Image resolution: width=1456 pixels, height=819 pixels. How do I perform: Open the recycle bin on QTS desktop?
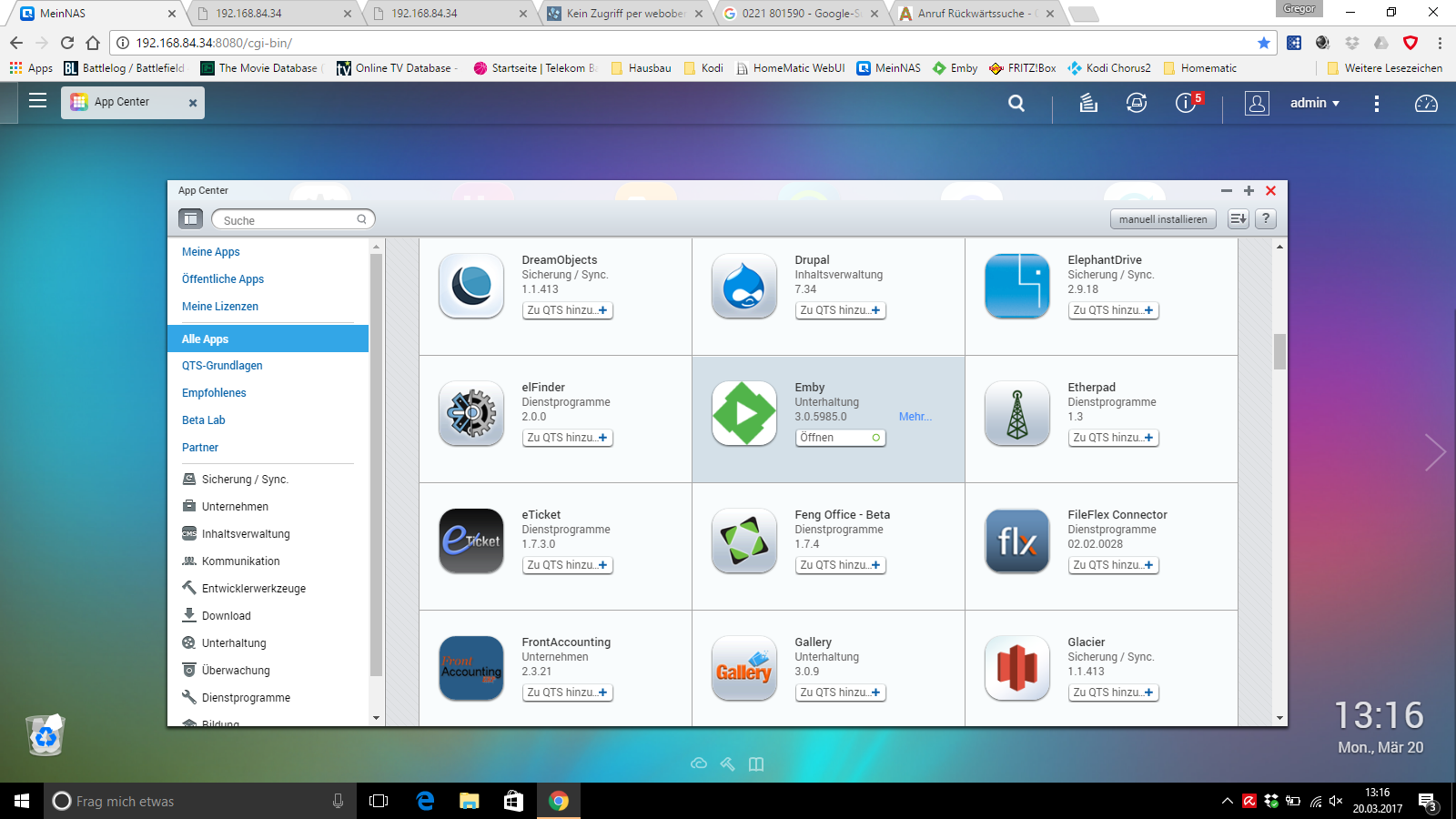coord(45,735)
